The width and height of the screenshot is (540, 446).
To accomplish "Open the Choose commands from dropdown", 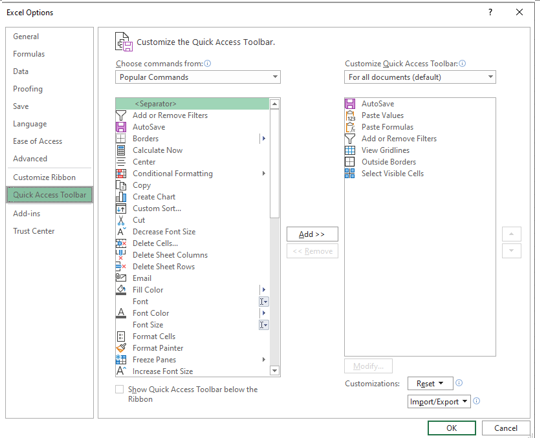I will point(198,77).
